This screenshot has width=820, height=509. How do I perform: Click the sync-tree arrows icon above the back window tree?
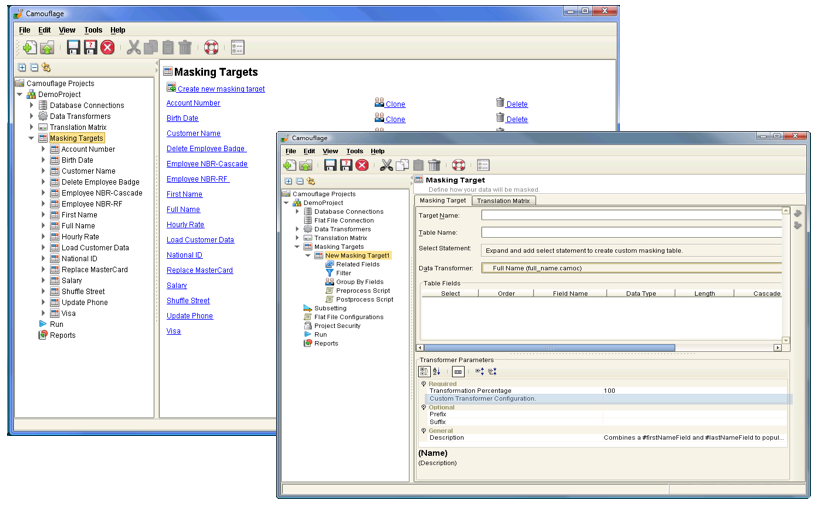[x=46, y=67]
